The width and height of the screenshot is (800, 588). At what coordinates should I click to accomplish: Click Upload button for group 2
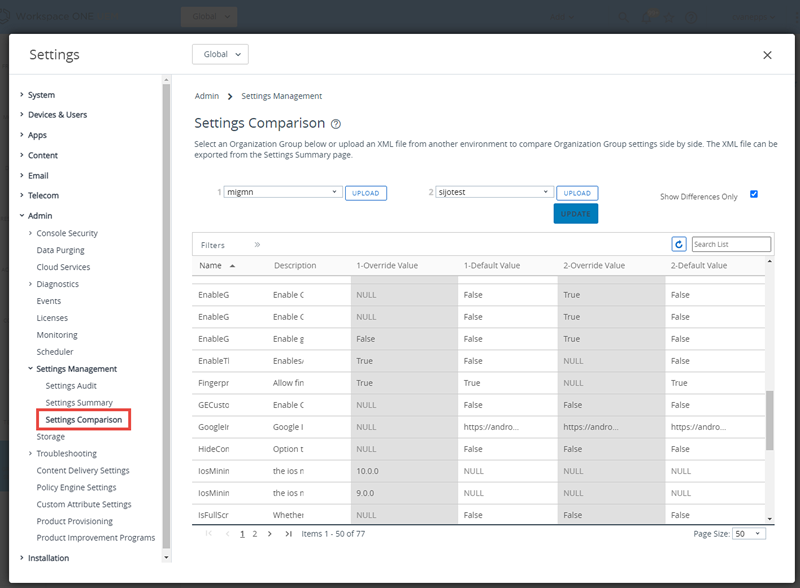(577, 193)
